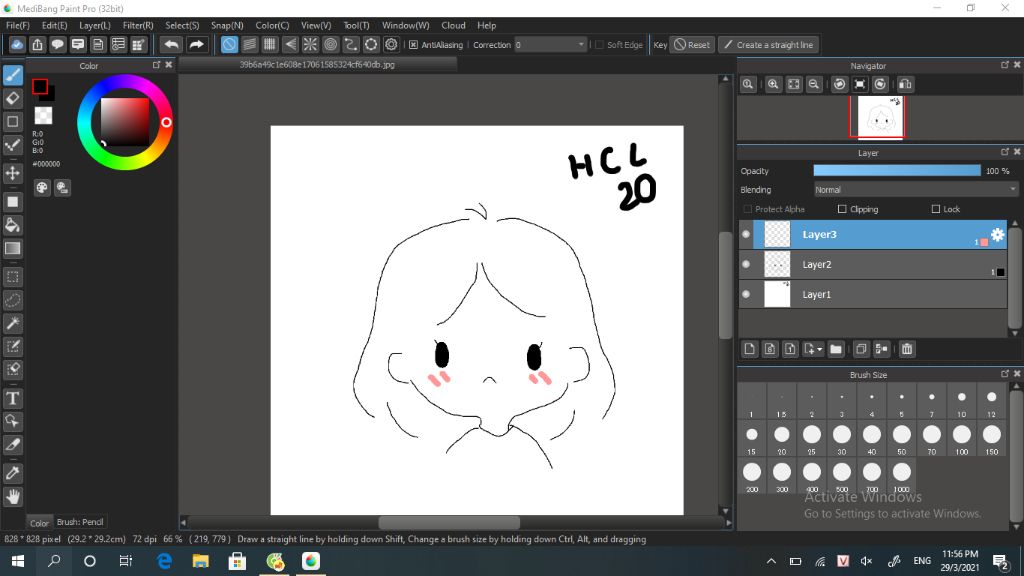Select brush size 10
1024x576 pixels.
coord(961,402)
